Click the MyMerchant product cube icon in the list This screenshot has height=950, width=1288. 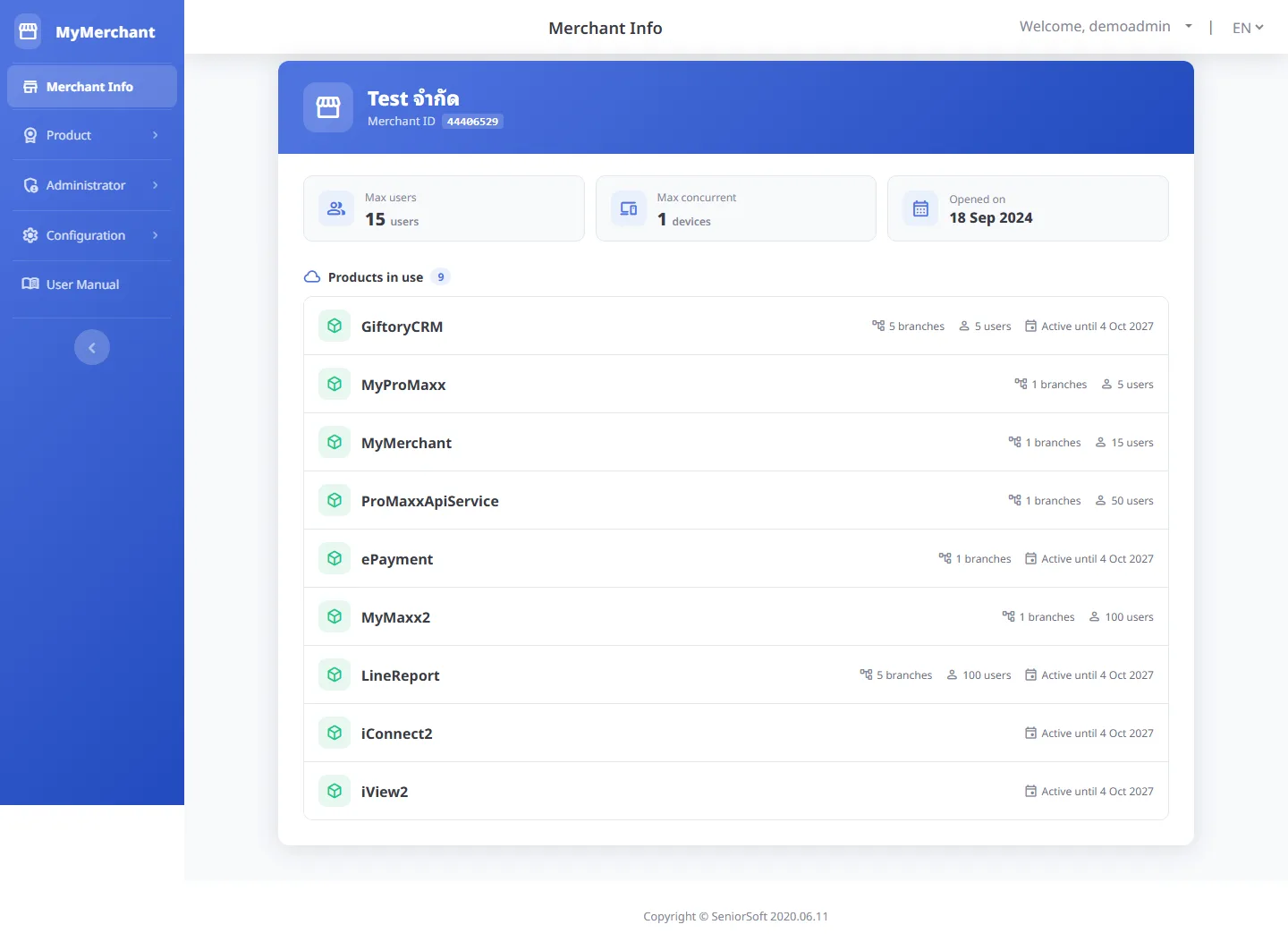coord(335,442)
